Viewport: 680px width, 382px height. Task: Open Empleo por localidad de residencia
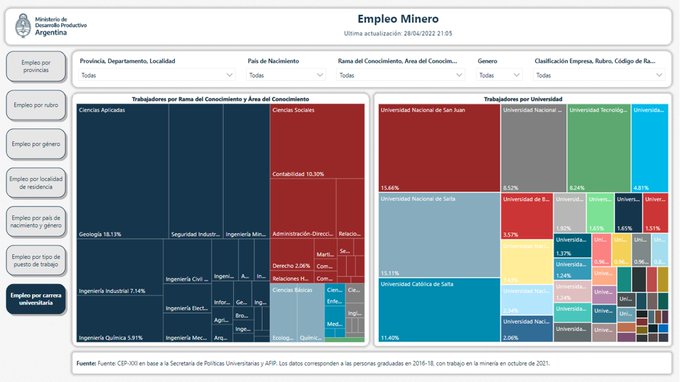(36, 183)
